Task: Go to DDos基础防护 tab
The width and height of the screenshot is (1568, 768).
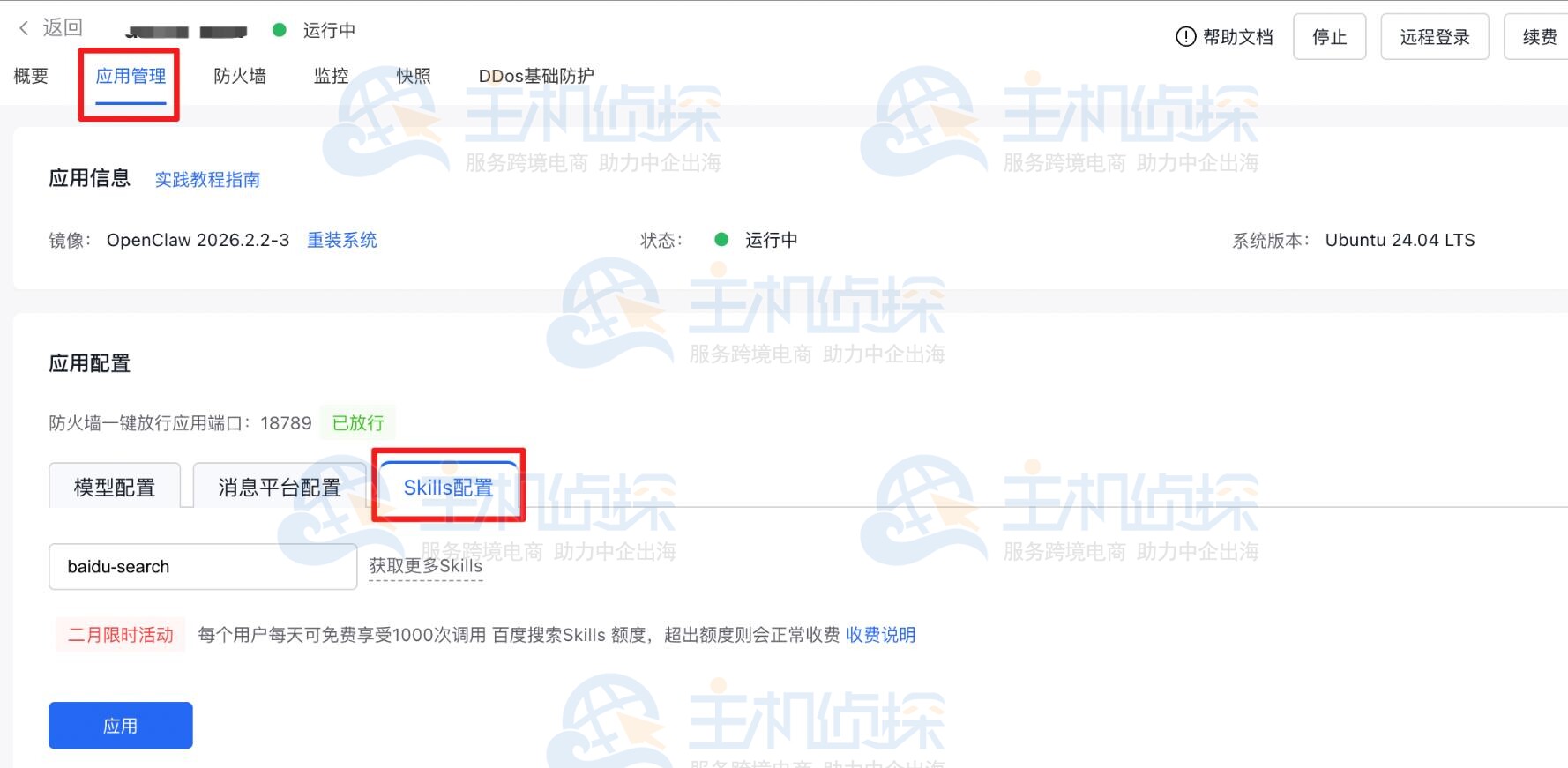Action: 536,76
